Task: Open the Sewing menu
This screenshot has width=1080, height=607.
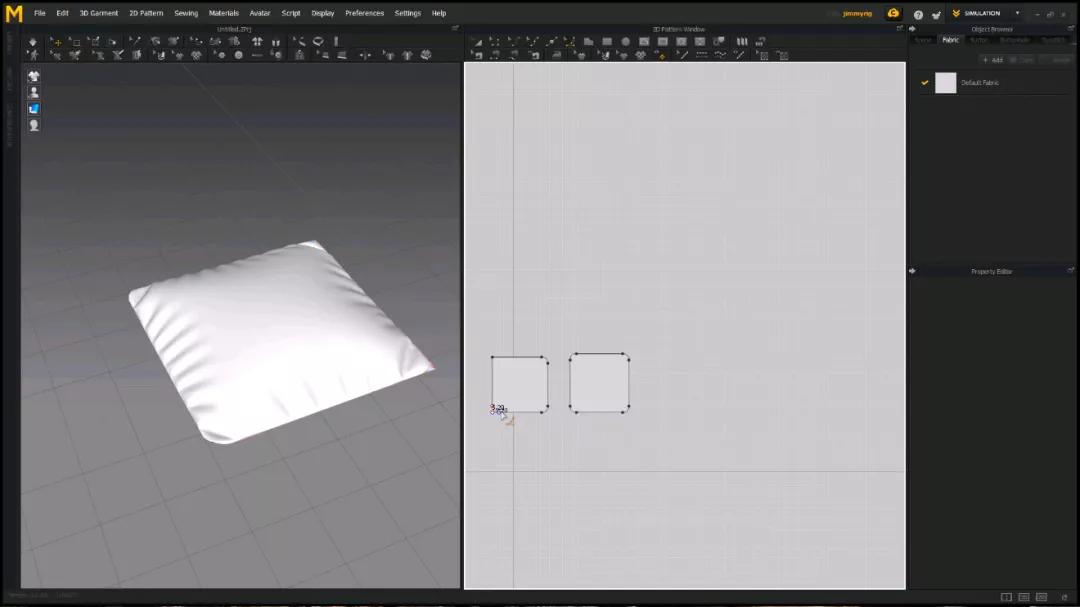Action: tap(186, 13)
